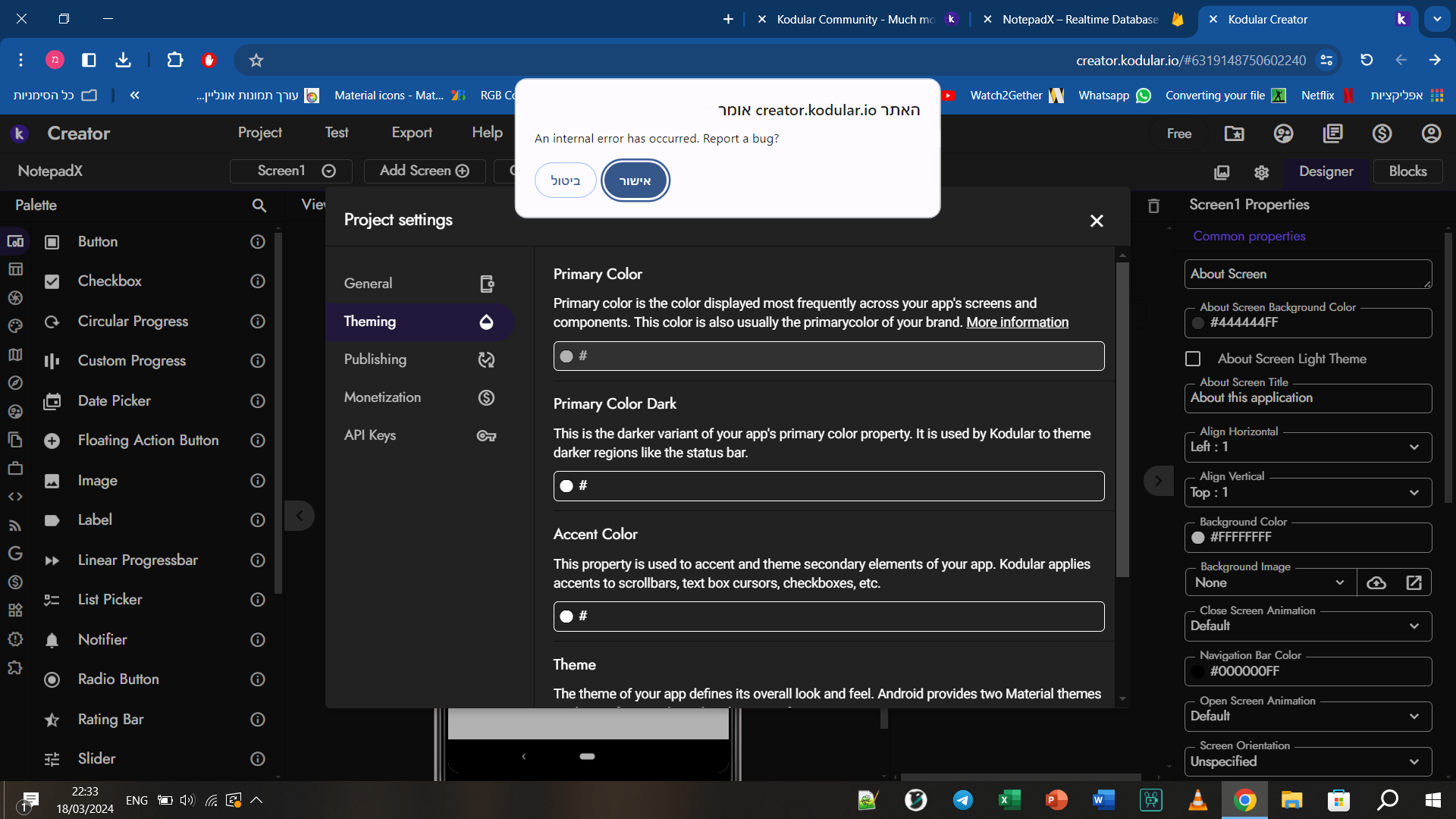Click the trash icon in the properties panel

click(x=1153, y=206)
